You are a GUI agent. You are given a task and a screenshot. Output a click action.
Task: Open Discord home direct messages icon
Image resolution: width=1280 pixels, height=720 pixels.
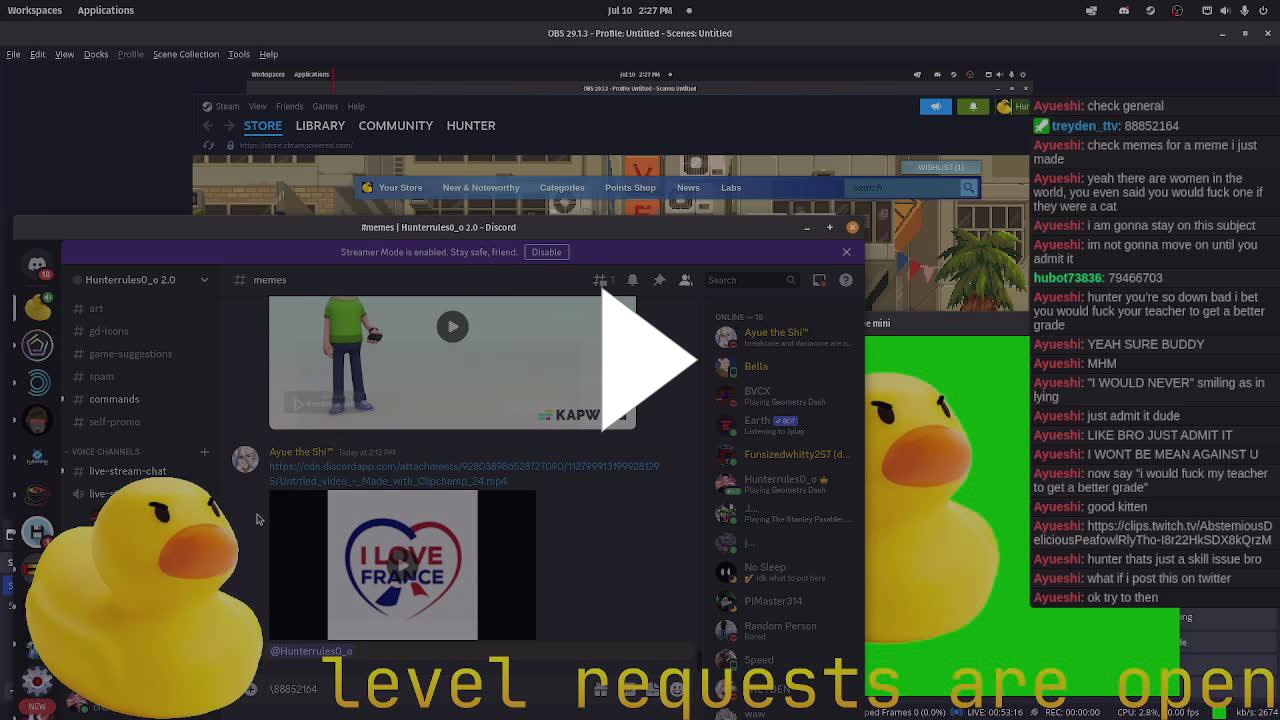tap(37, 265)
